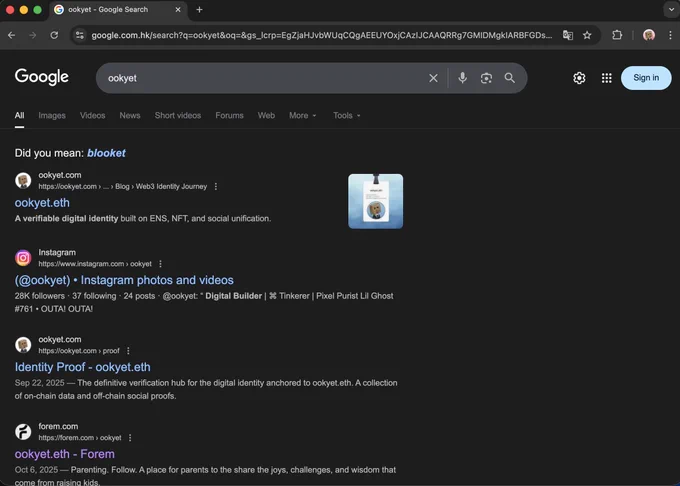Viewport: 680px width, 486px height.
Task: Click the Sign in button
Action: pyautogui.click(x=646, y=78)
